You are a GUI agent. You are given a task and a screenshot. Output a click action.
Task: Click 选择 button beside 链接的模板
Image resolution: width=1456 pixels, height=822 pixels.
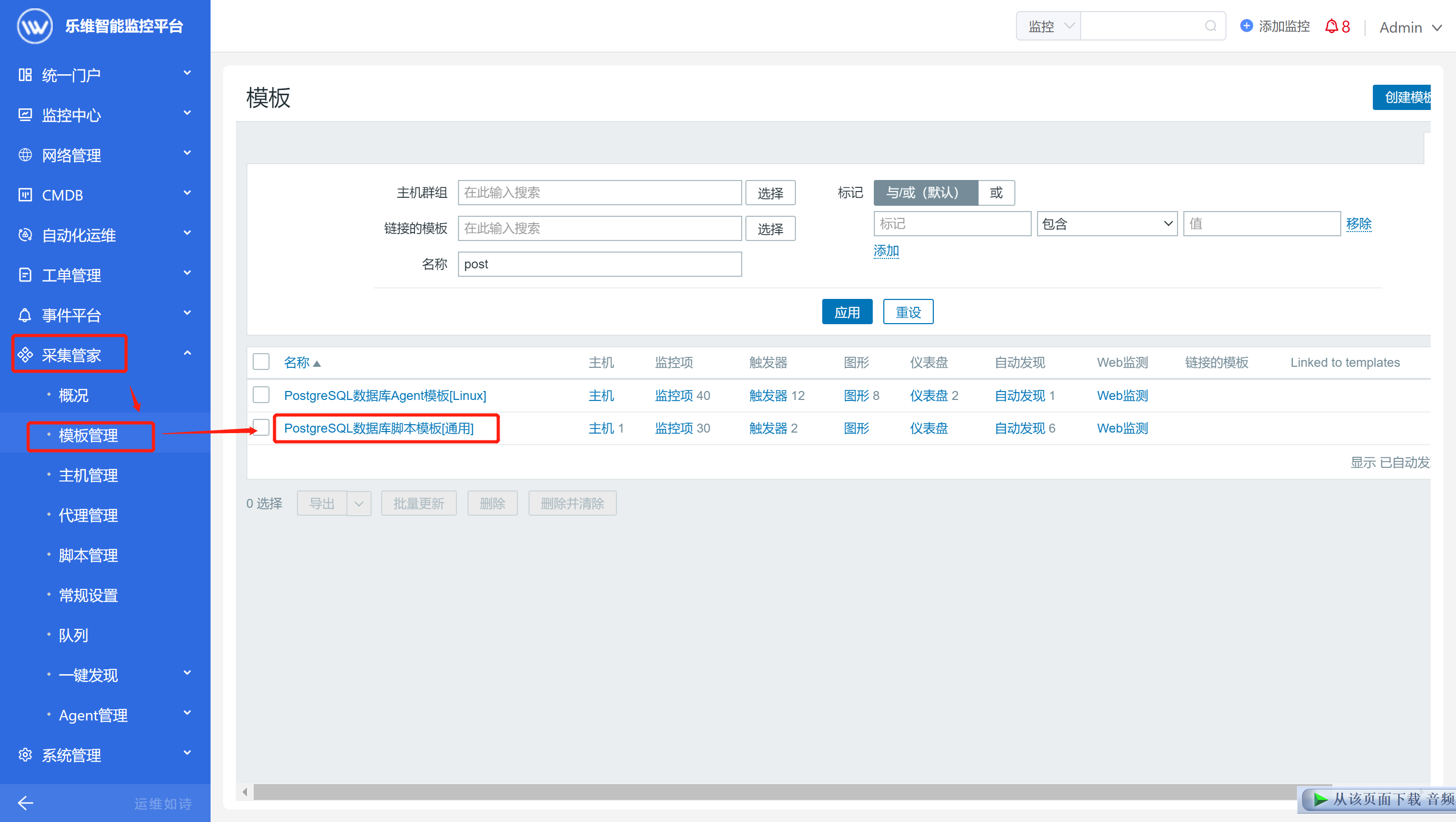771,228
